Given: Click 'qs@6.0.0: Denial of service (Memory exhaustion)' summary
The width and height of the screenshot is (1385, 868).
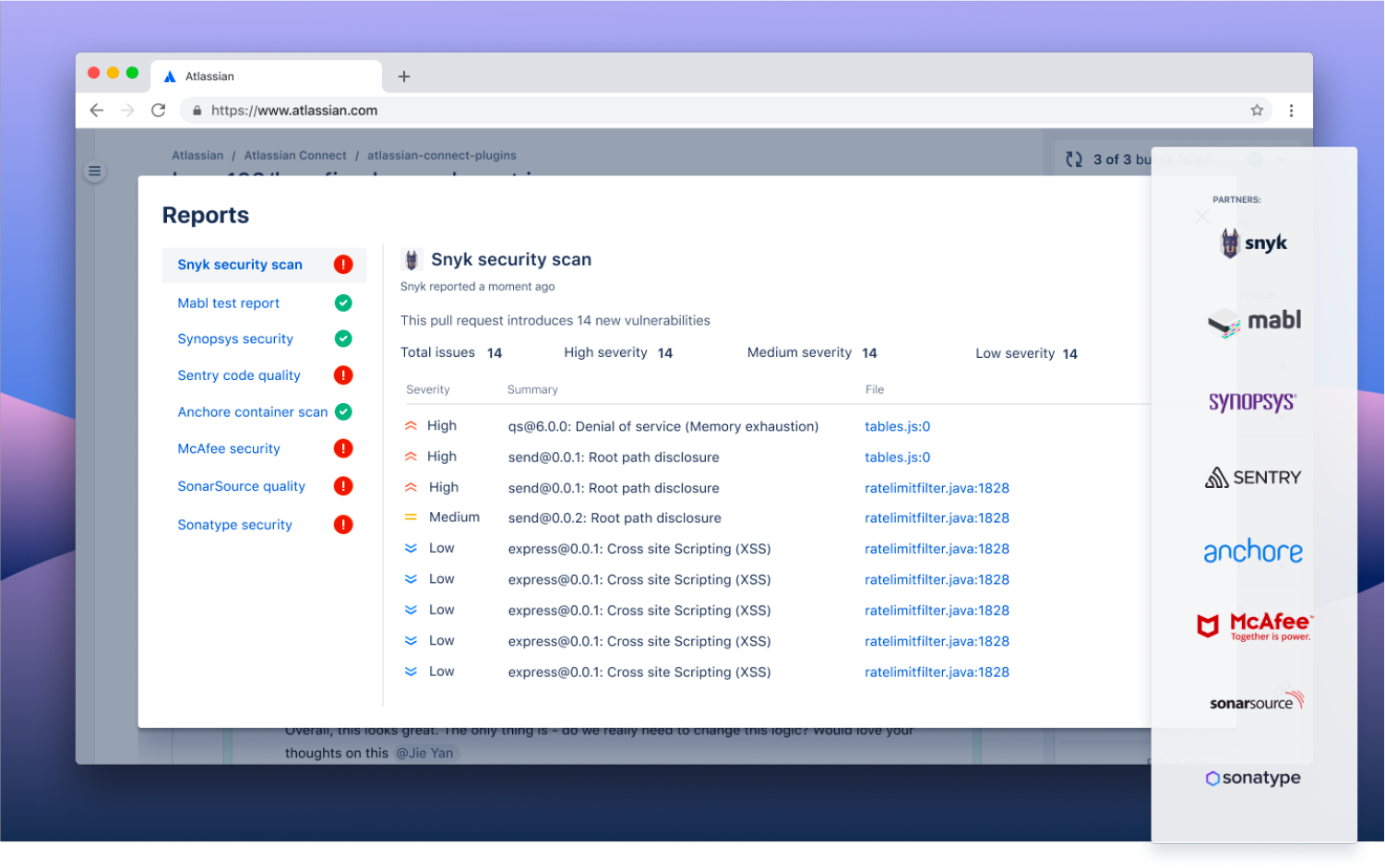Looking at the screenshot, I should [x=663, y=426].
